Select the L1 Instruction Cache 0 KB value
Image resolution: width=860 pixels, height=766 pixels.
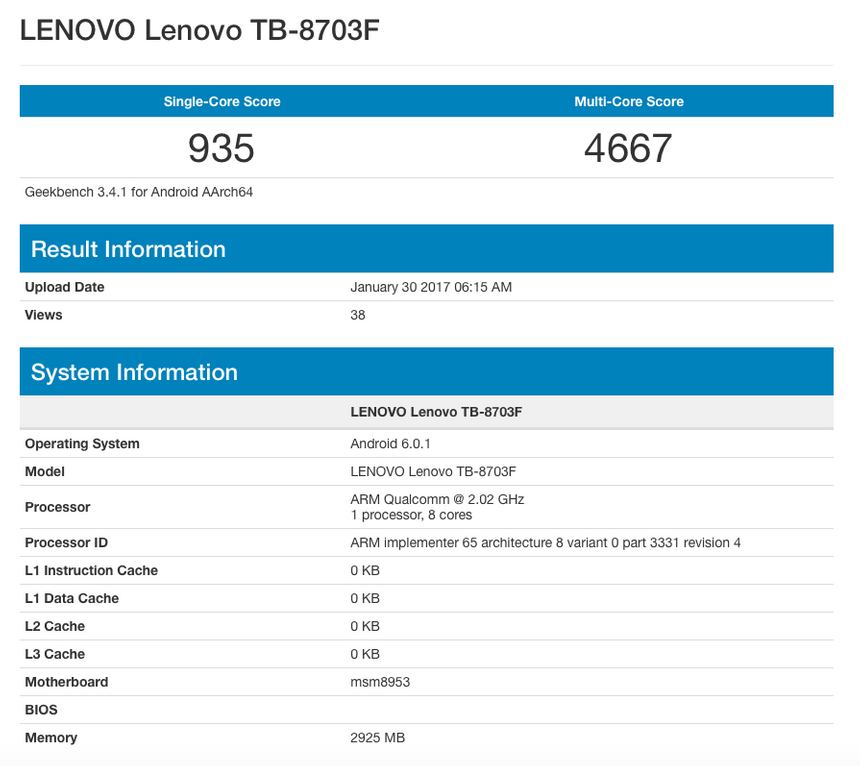pos(365,570)
